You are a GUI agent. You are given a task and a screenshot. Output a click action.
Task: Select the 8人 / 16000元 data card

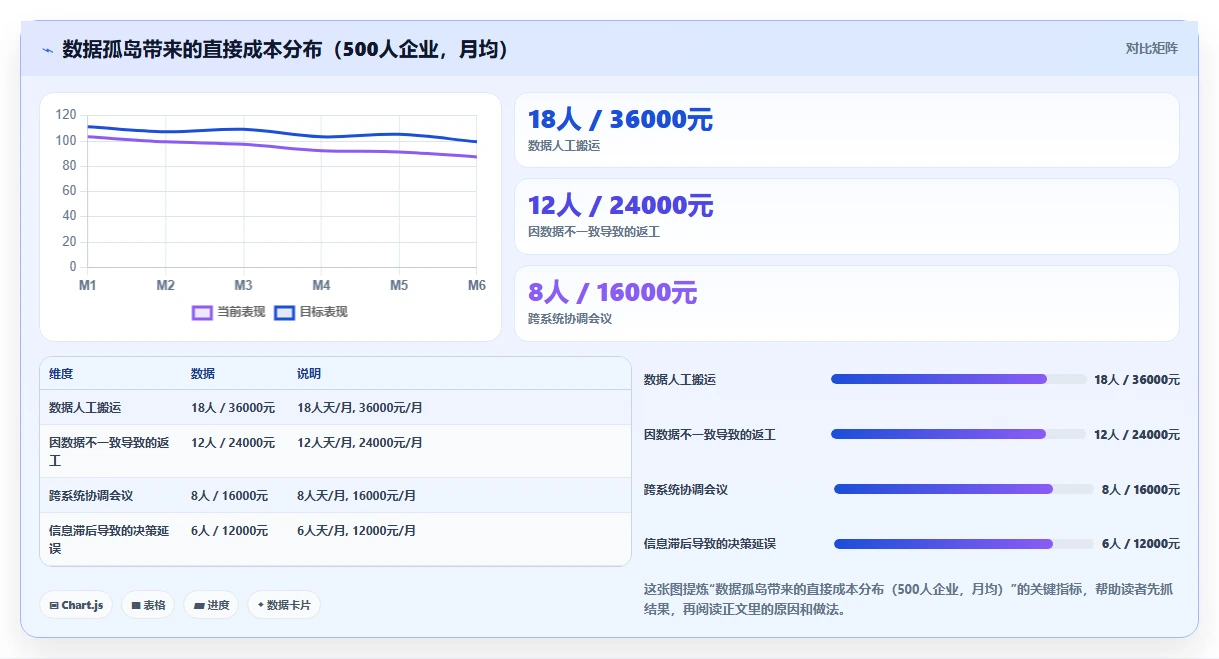tap(847, 303)
